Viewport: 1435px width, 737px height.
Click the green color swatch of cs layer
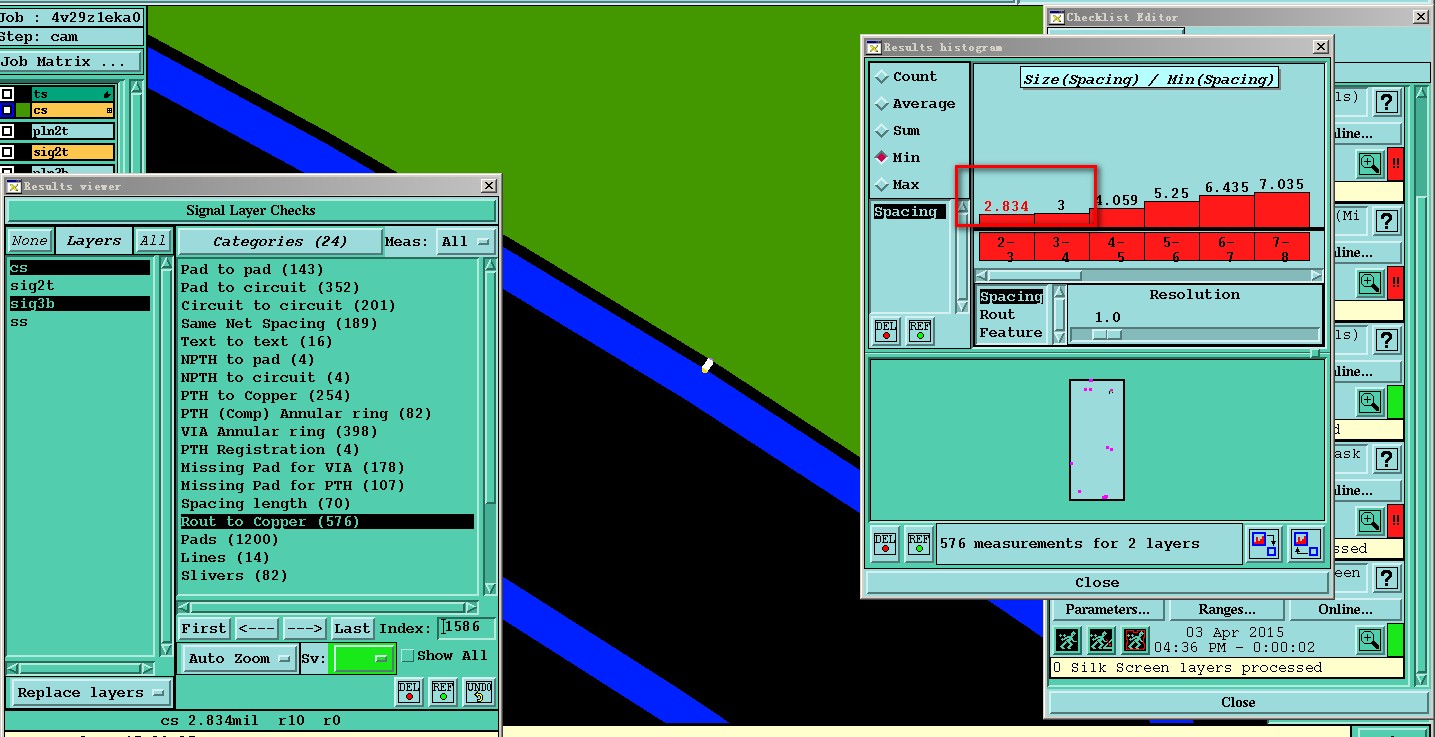(x=23, y=110)
